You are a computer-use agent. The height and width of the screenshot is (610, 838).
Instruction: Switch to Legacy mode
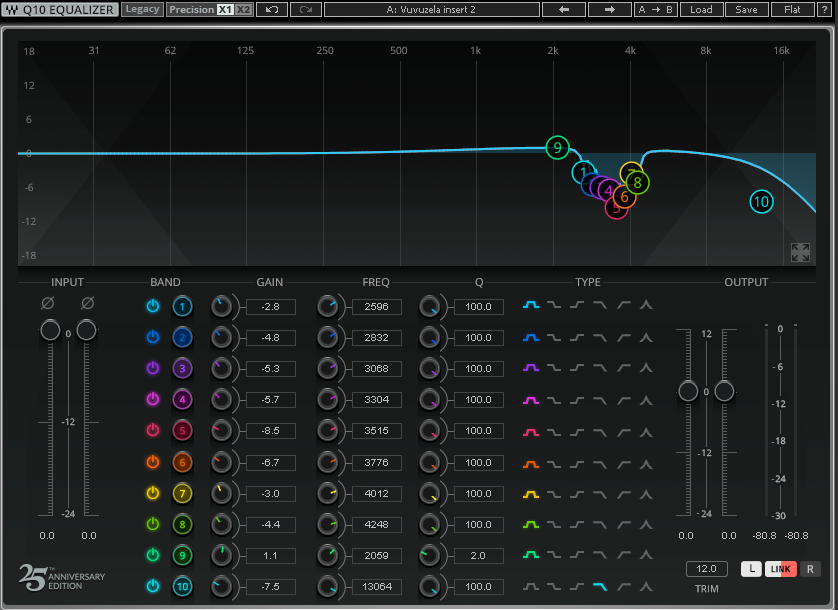pyautogui.click(x=142, y=10)
